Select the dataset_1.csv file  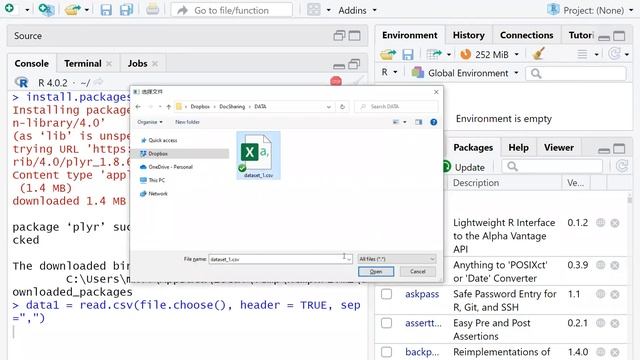pos(258,156)
